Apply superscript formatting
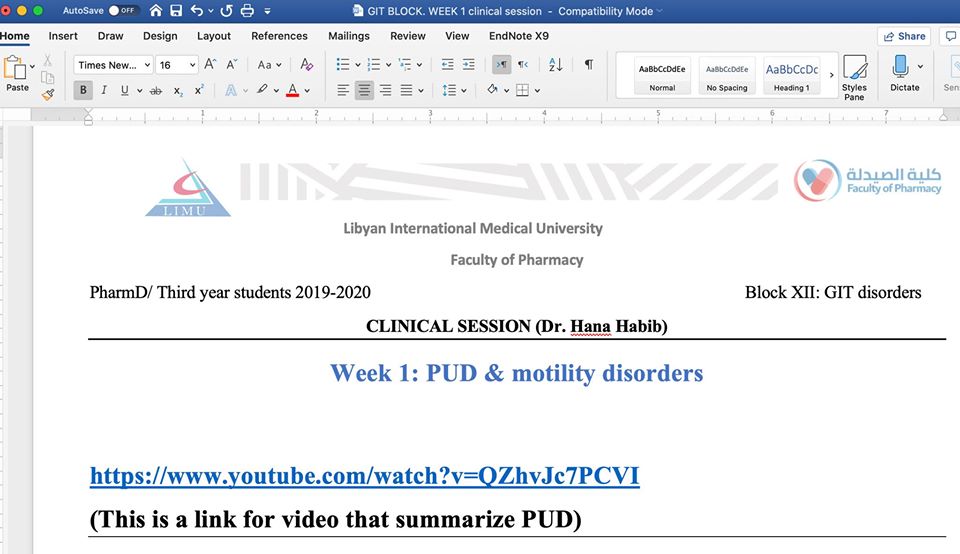Image resolution: width=960 pixels, height=554 pixels. pyautogui.click(x=199, y=90)
